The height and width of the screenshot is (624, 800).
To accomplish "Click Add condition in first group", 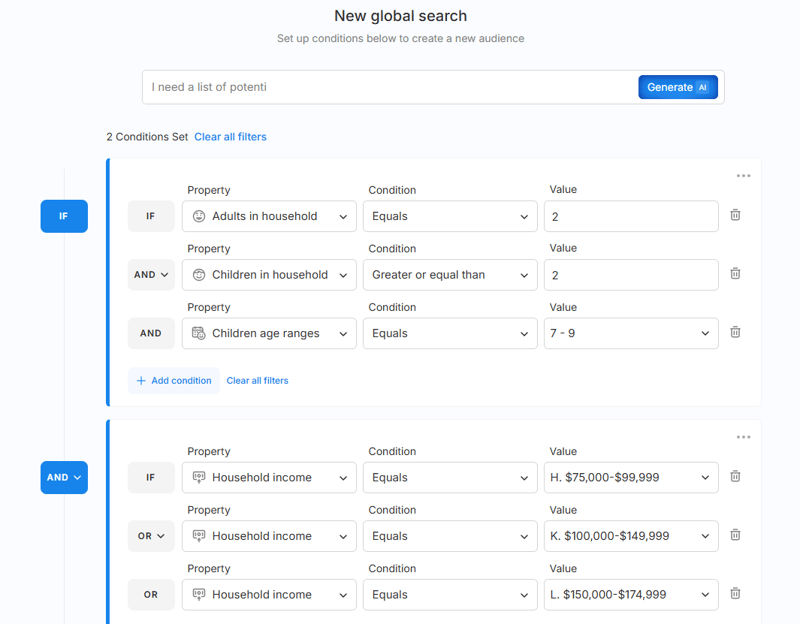I will tap(173, 381).
